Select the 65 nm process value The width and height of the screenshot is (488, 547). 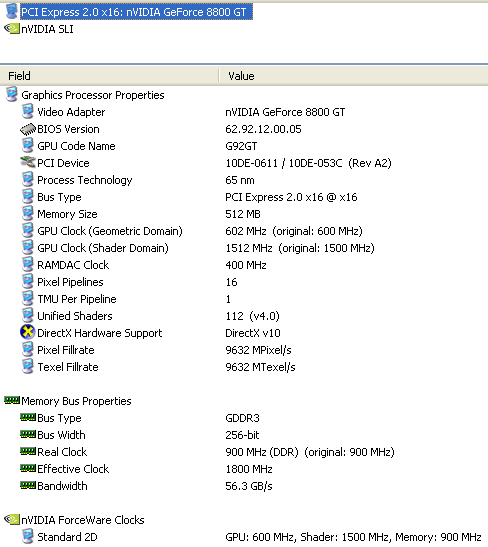coord(240,180)
